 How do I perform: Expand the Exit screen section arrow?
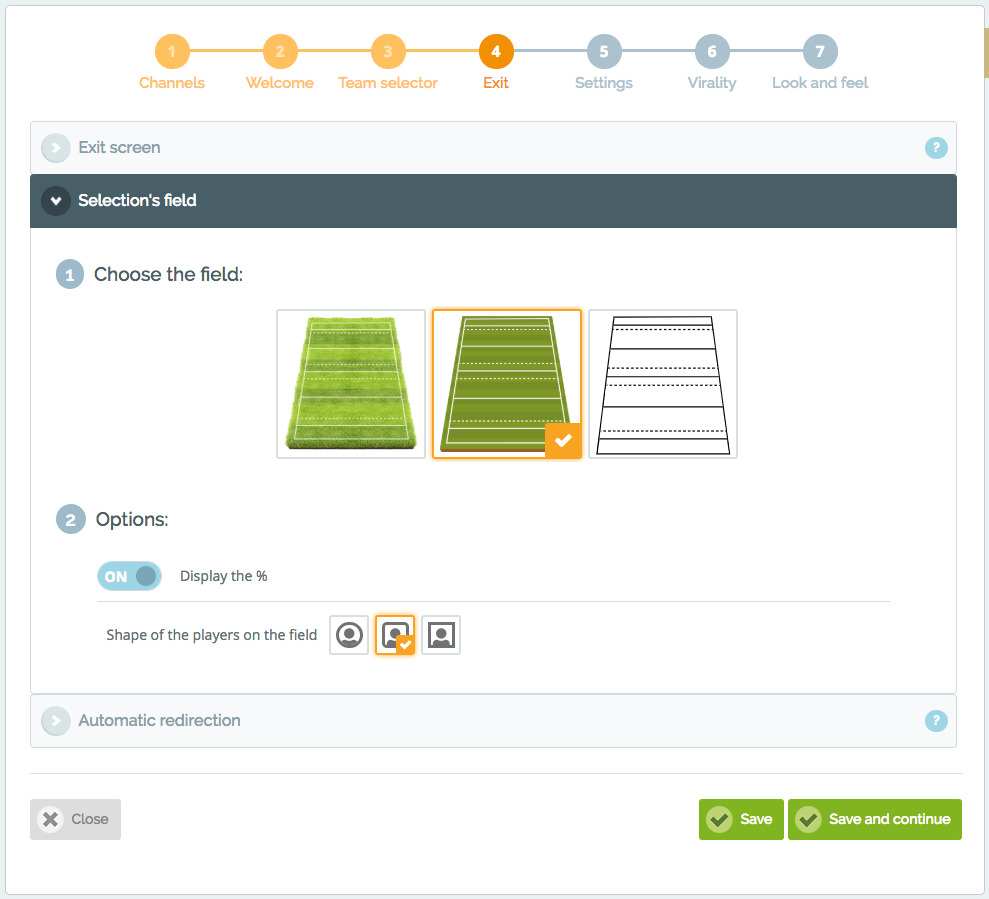tap(56, 148)
